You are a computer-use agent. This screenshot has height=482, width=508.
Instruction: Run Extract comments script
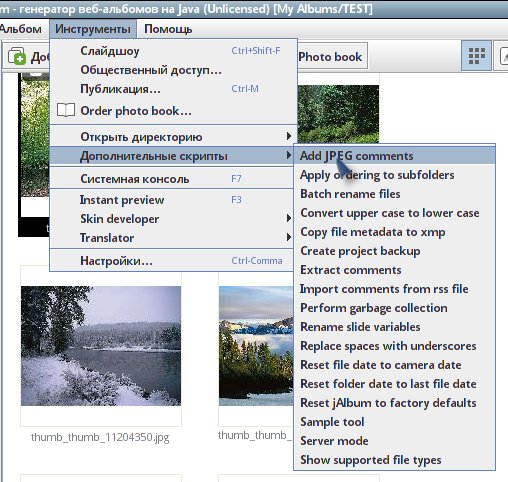point(394,270)
